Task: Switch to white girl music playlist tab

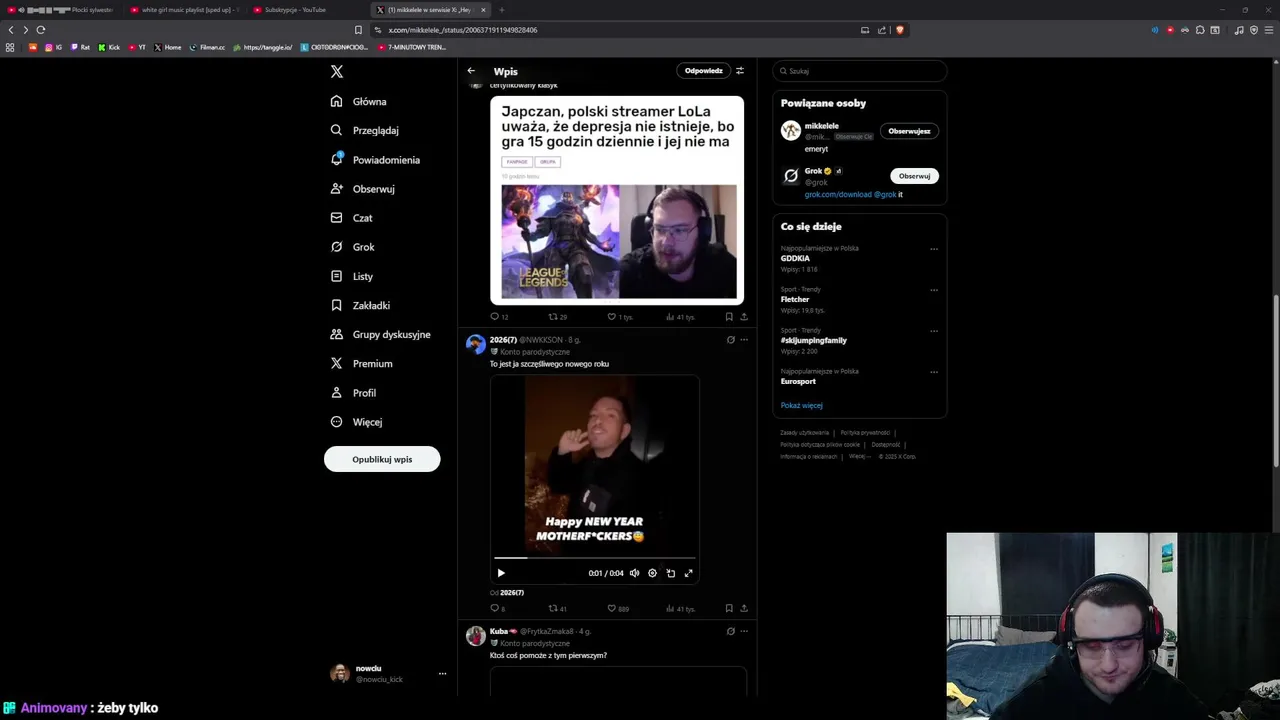Action: 186,10
